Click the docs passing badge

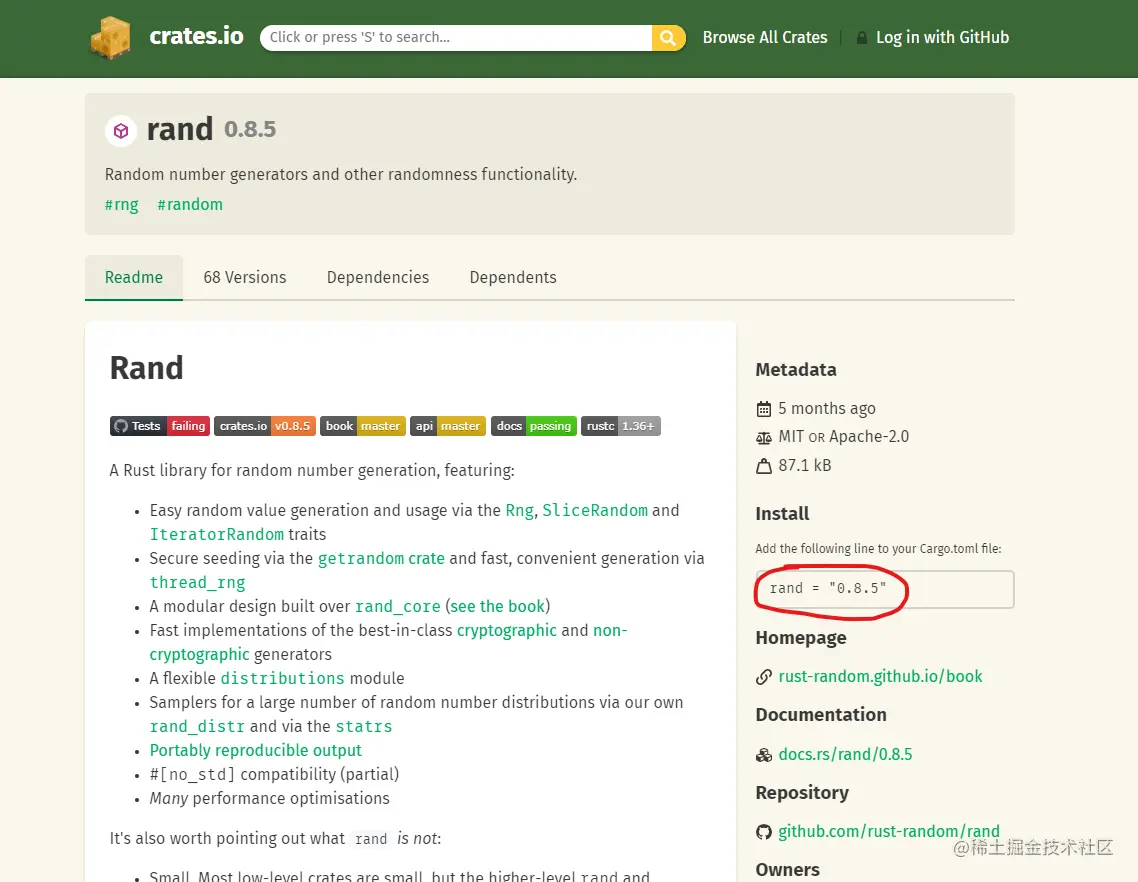[x=533, y=426]
